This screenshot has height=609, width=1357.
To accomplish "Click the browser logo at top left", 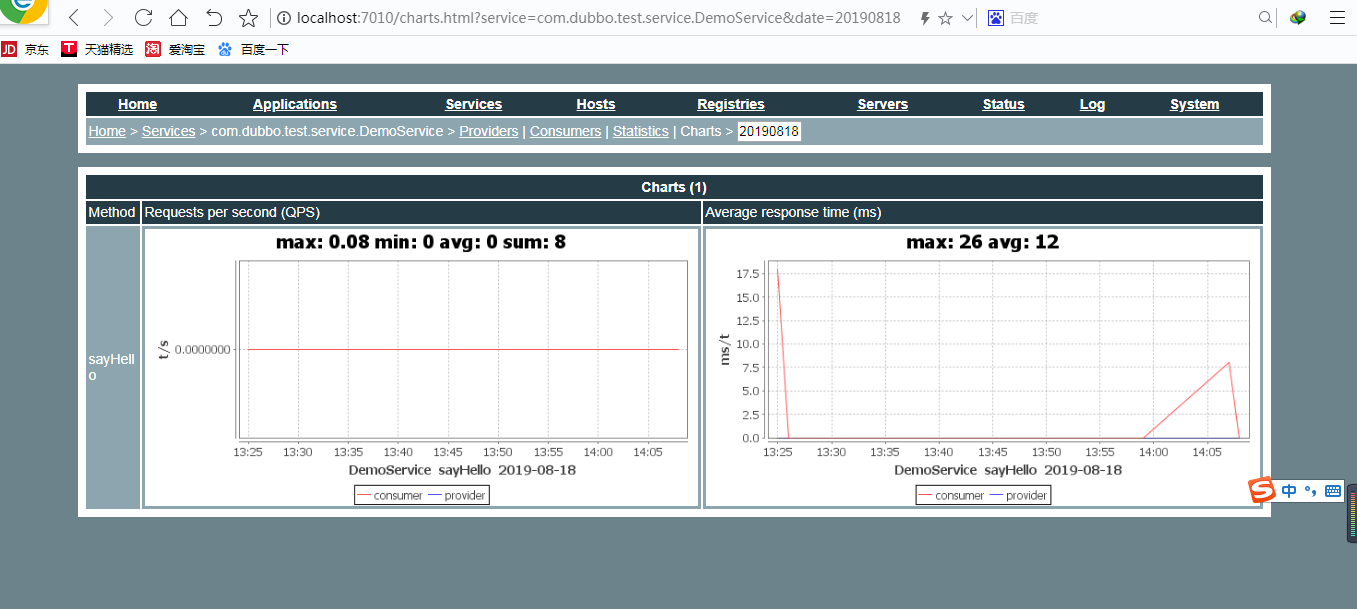I will [22, 12].
